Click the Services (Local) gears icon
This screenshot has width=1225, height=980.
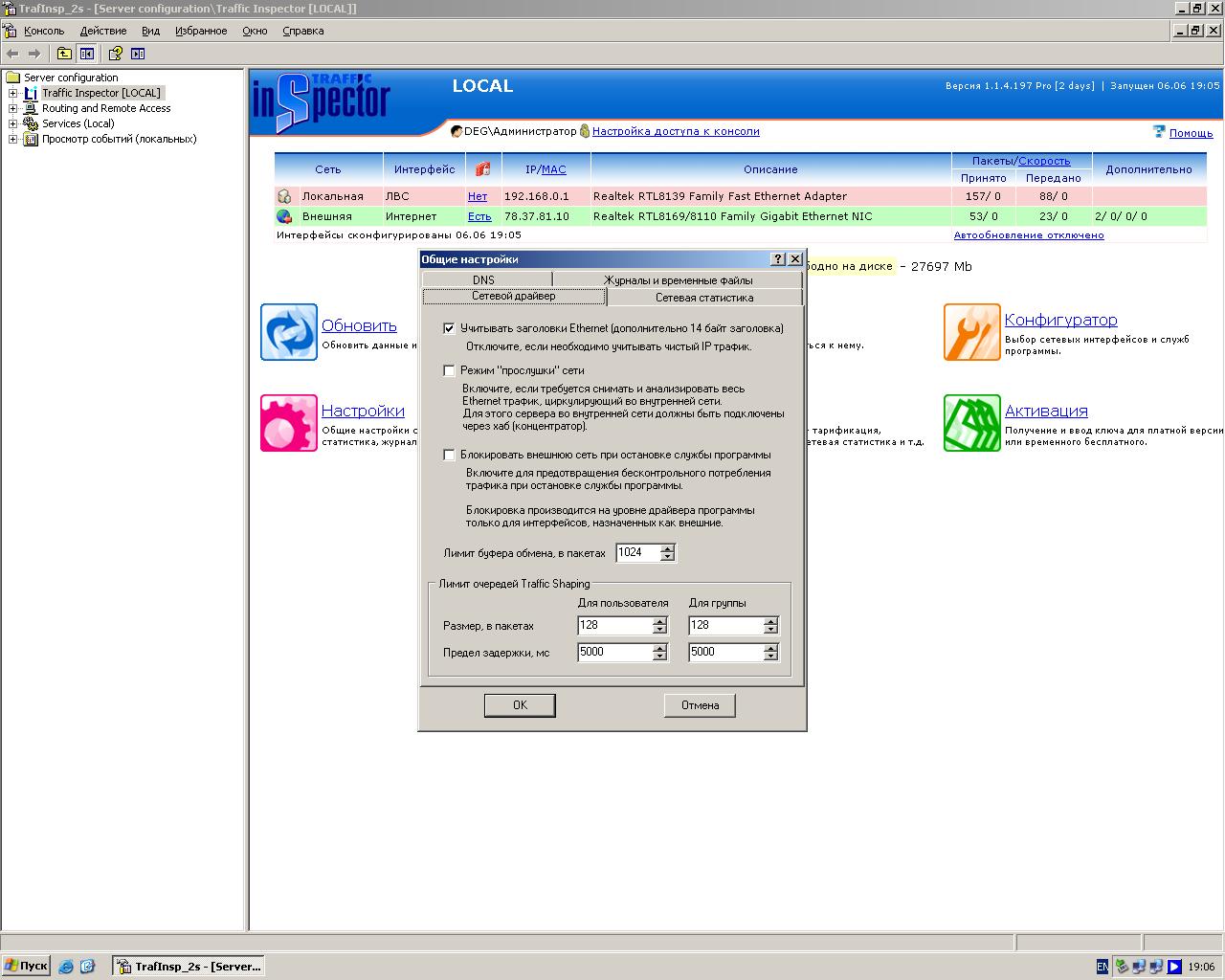[31, 123]
